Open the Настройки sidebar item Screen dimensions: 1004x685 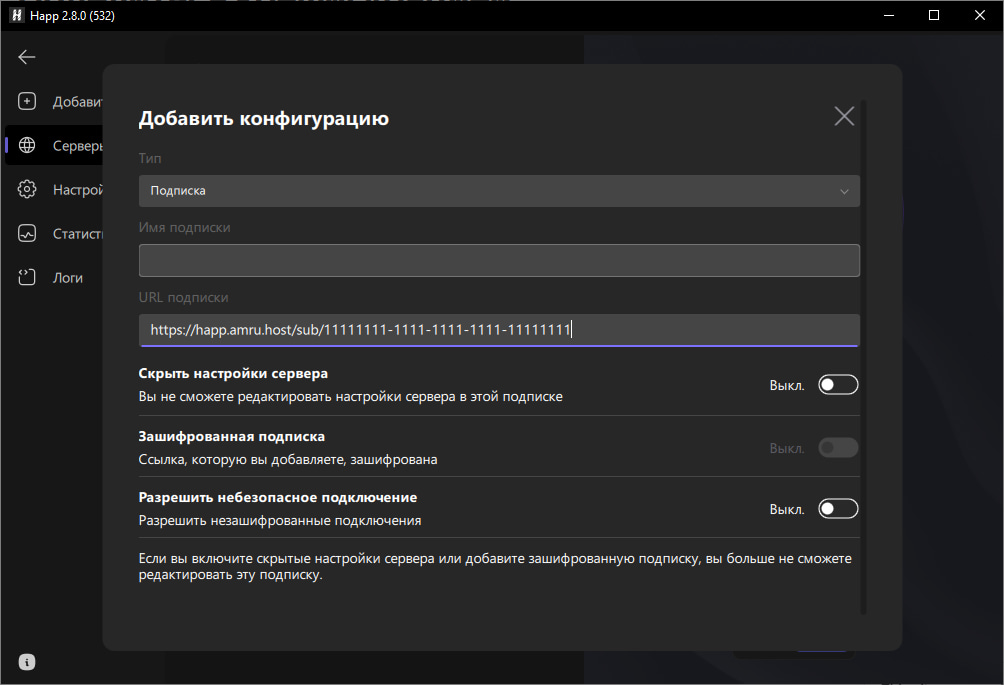click(54, 189)
